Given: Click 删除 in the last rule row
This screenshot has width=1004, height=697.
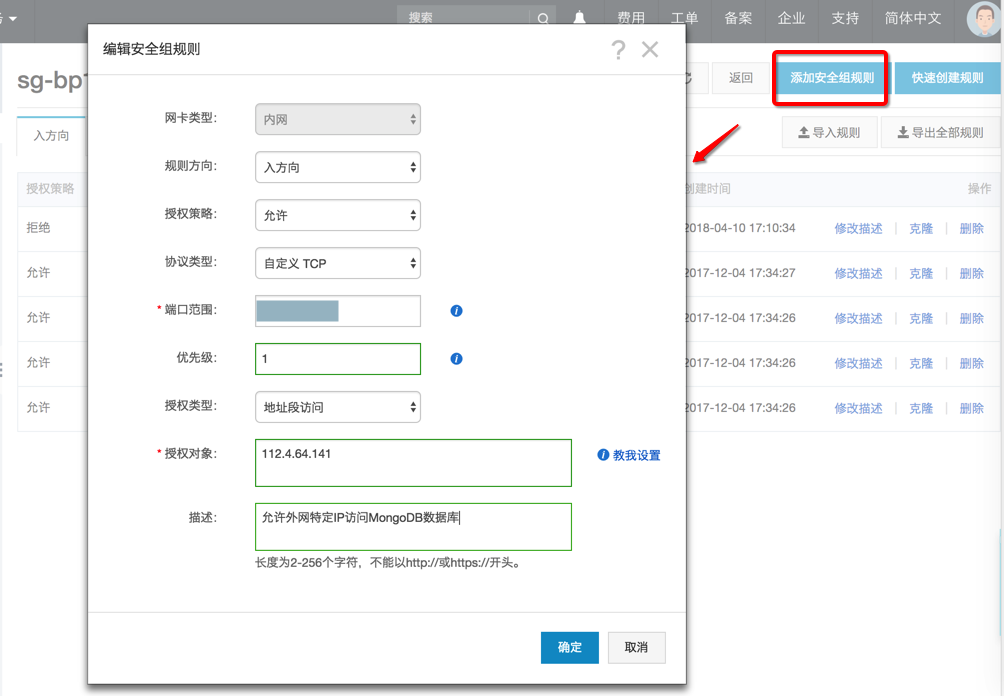Looking at the screenshot, I should [x=971, y=408].
